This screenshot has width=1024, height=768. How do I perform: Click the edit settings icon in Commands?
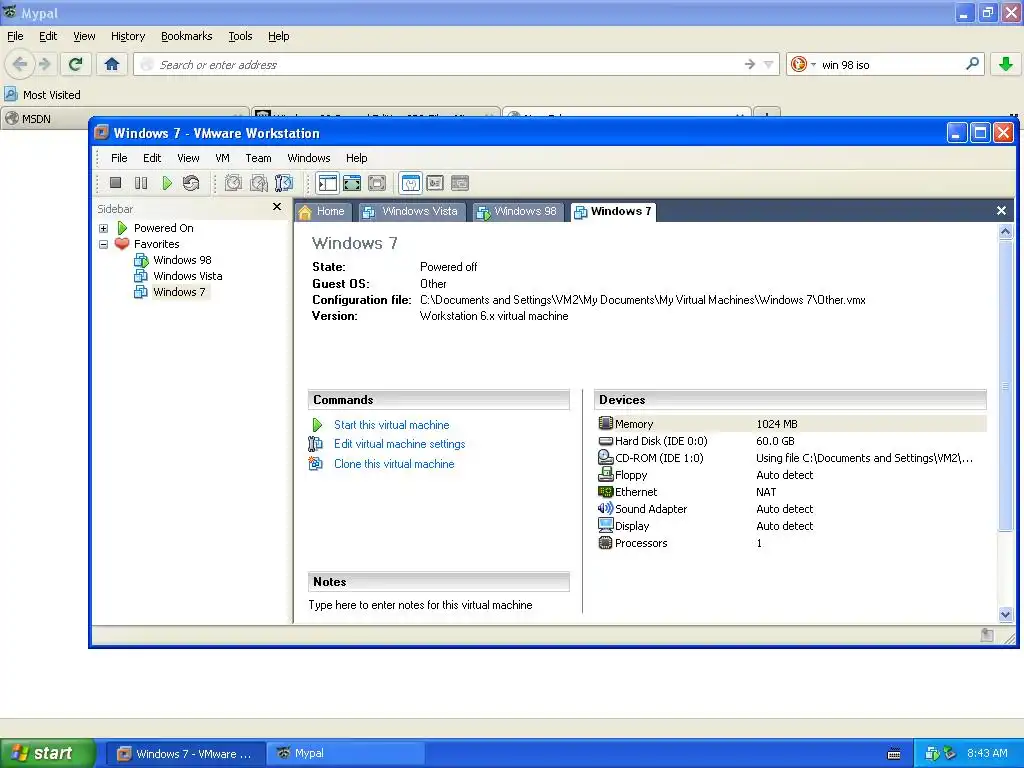[315, 444]
